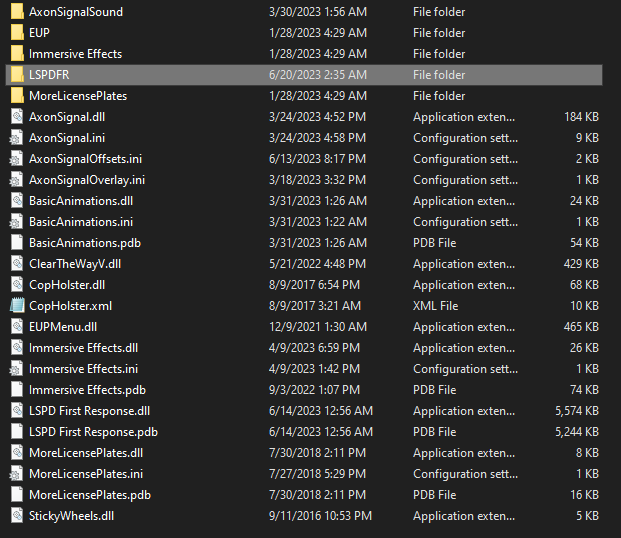Viewport: 621px width, 538px height.
Task: Click the MoreLicensePlates.dll file icon
Action: [17, 453]
